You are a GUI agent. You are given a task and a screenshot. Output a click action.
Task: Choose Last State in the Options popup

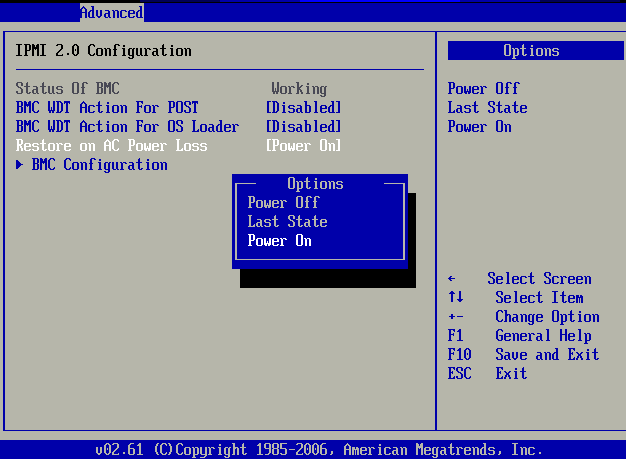tap(287, 222)
